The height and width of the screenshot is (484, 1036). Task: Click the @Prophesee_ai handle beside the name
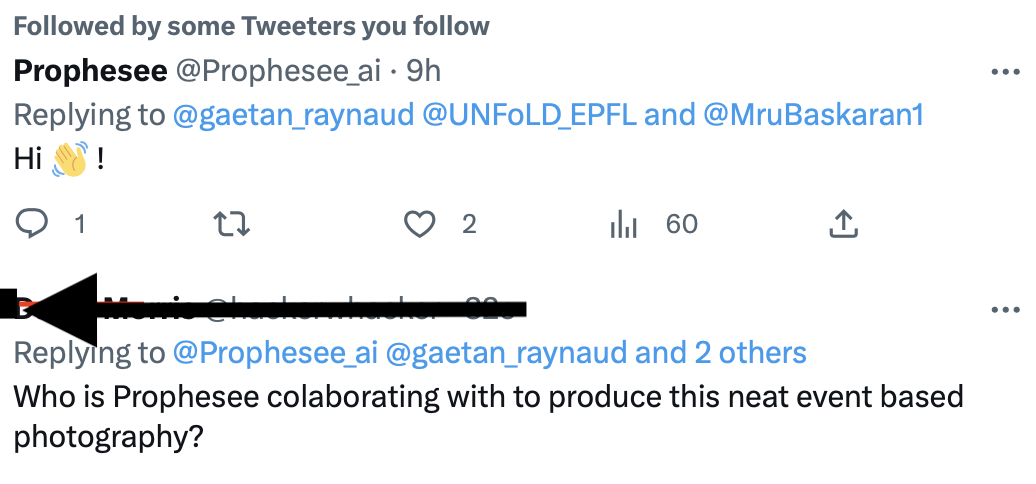(278, 72)
